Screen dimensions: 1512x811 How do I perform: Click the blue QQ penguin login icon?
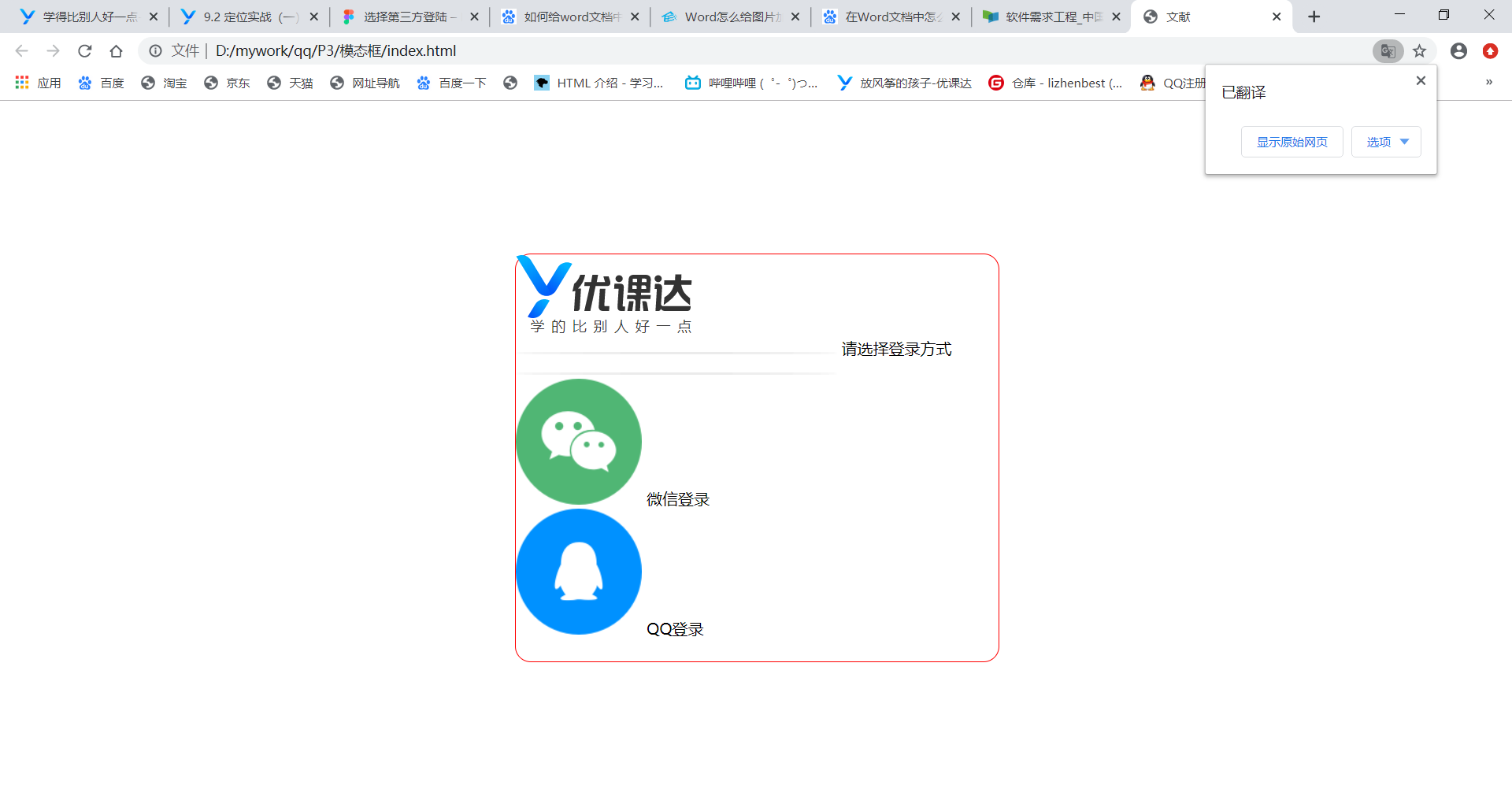pos(579,572)
